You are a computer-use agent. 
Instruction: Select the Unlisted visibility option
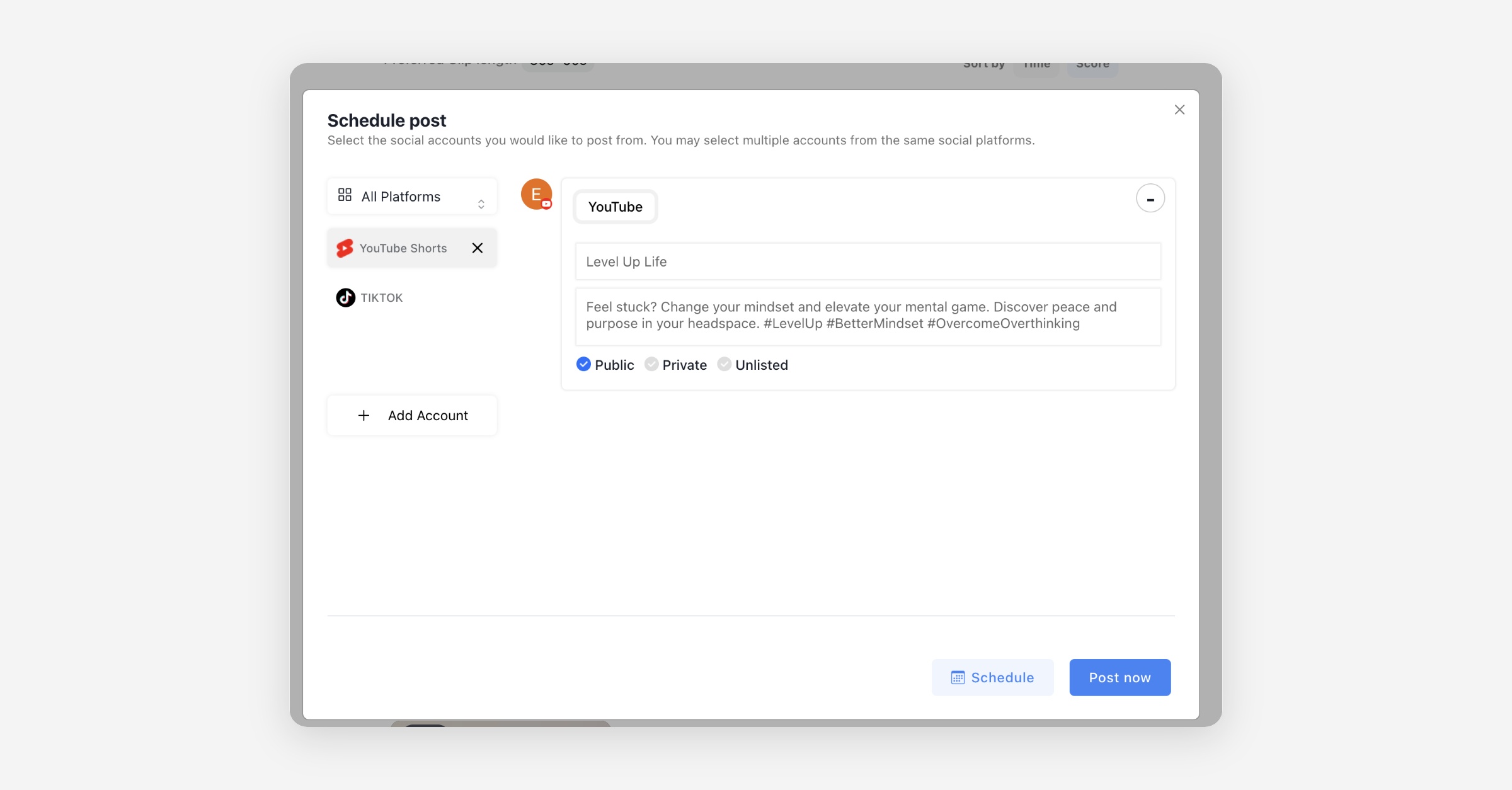[x=724, y=364]
